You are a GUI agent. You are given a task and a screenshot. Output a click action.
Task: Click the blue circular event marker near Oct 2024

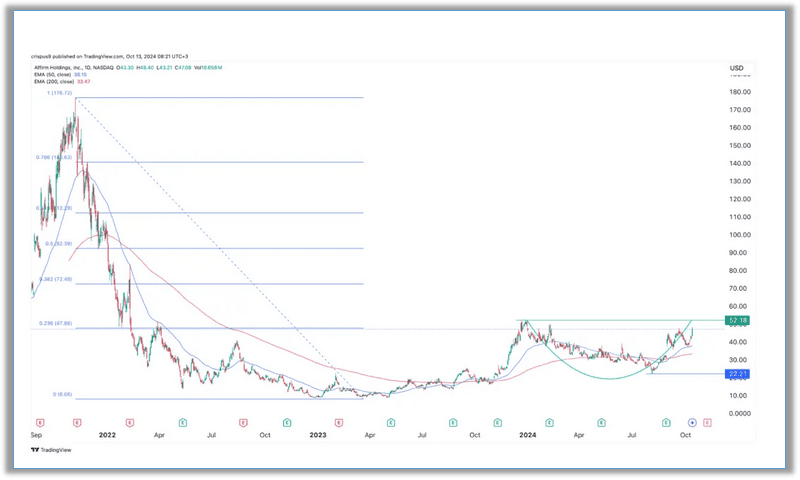(x=692, y=422)
